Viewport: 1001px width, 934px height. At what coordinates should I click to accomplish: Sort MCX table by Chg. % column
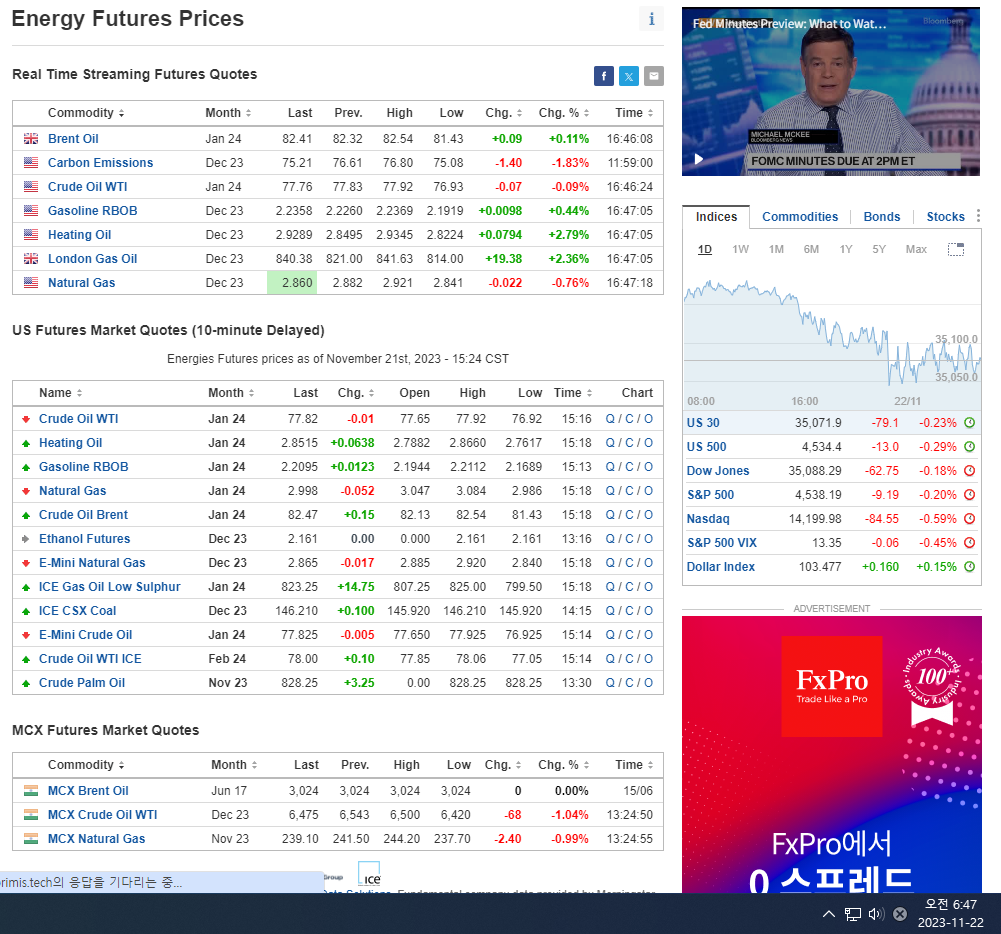(564, 765)
